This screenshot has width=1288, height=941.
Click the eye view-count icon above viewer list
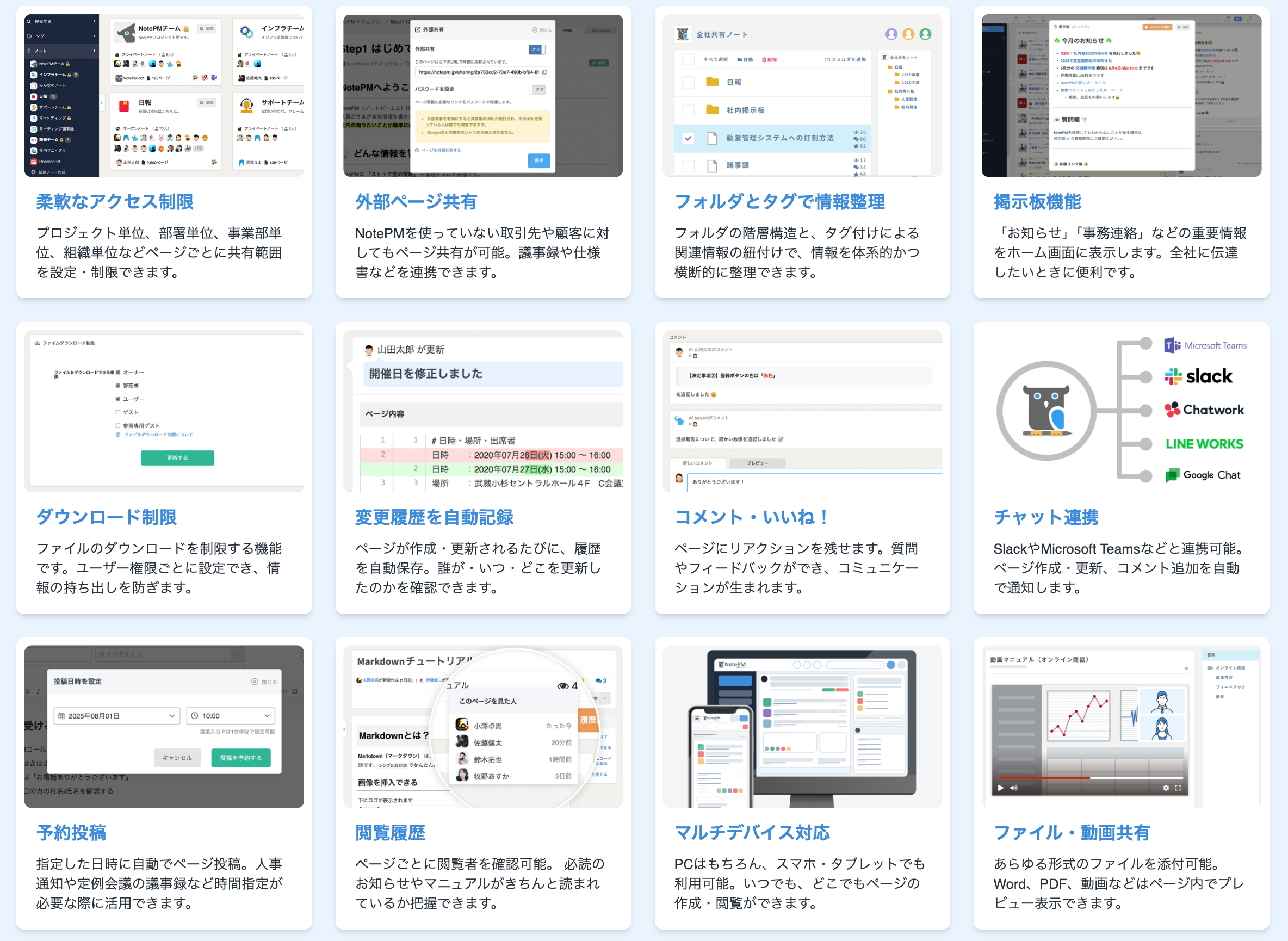point(562,686)
